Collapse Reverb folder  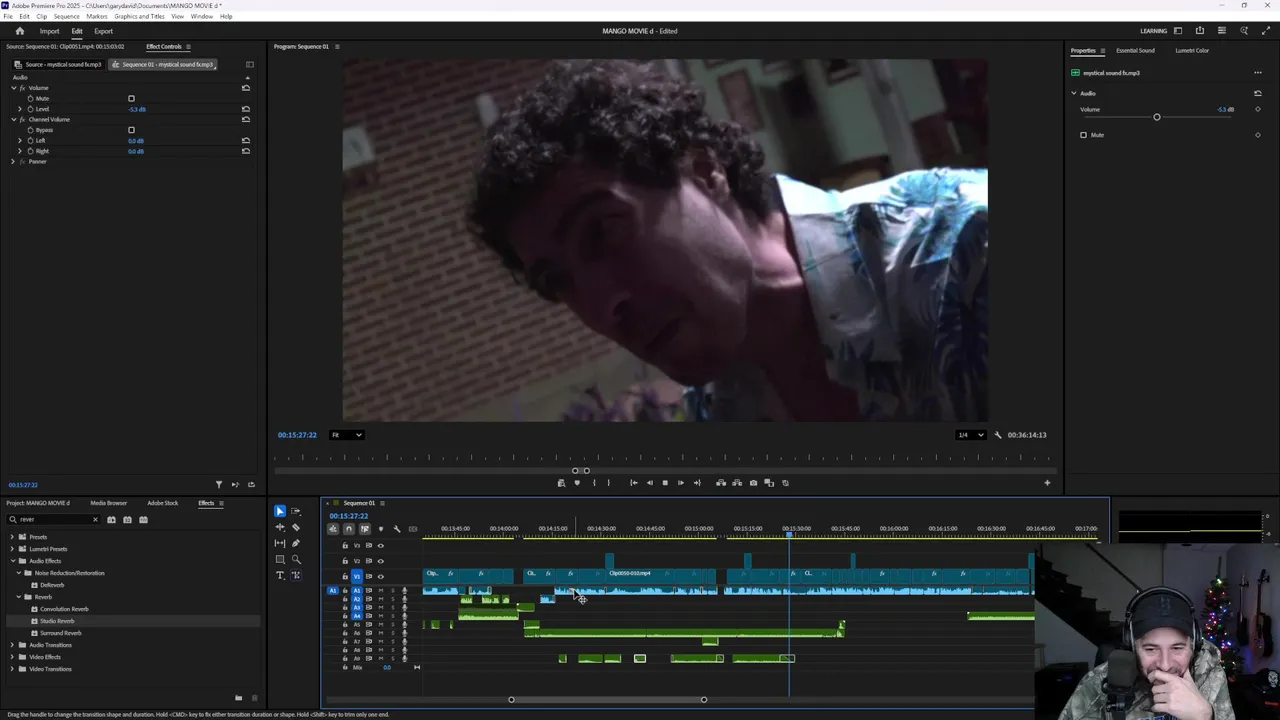(x=19, y=597)
